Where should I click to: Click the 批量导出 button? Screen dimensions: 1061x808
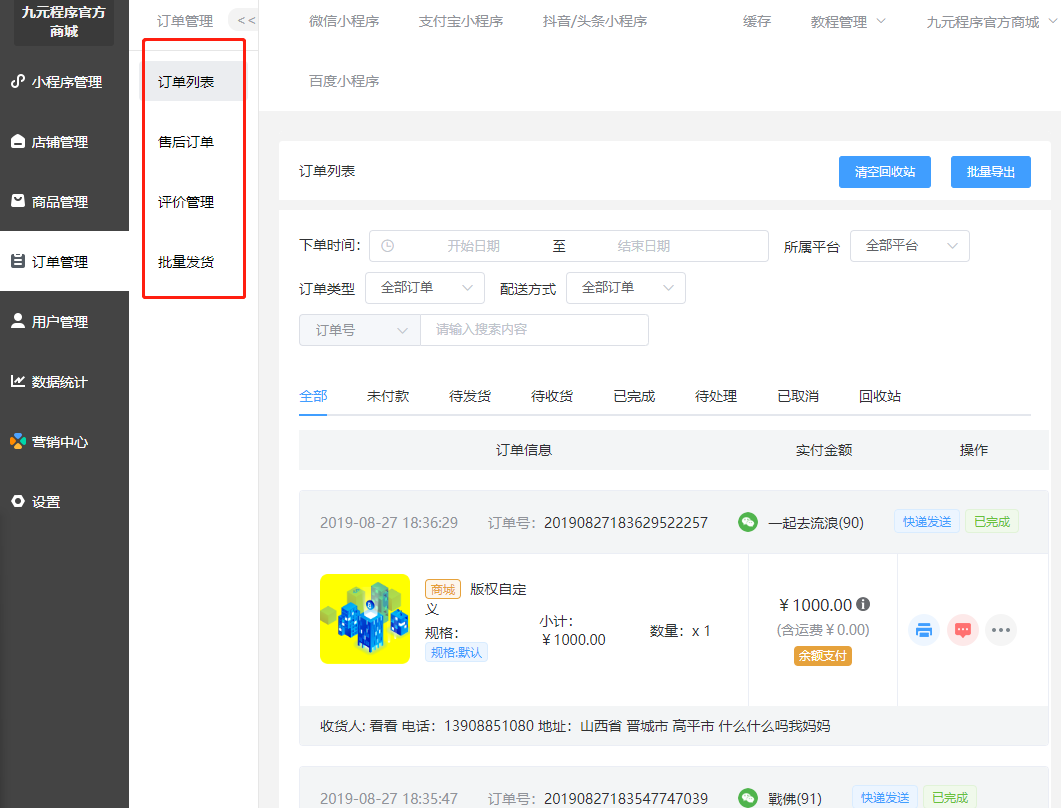[990, 172]
